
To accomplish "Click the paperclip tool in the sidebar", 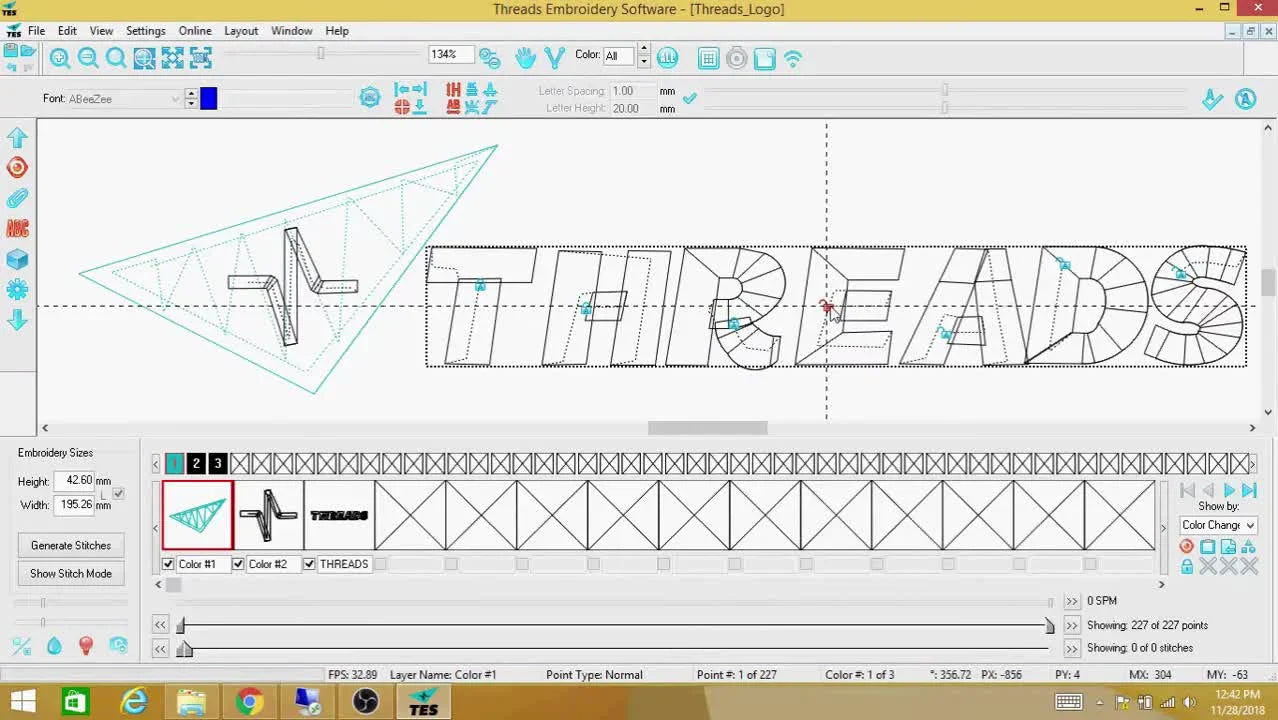I will pos(16,198).
